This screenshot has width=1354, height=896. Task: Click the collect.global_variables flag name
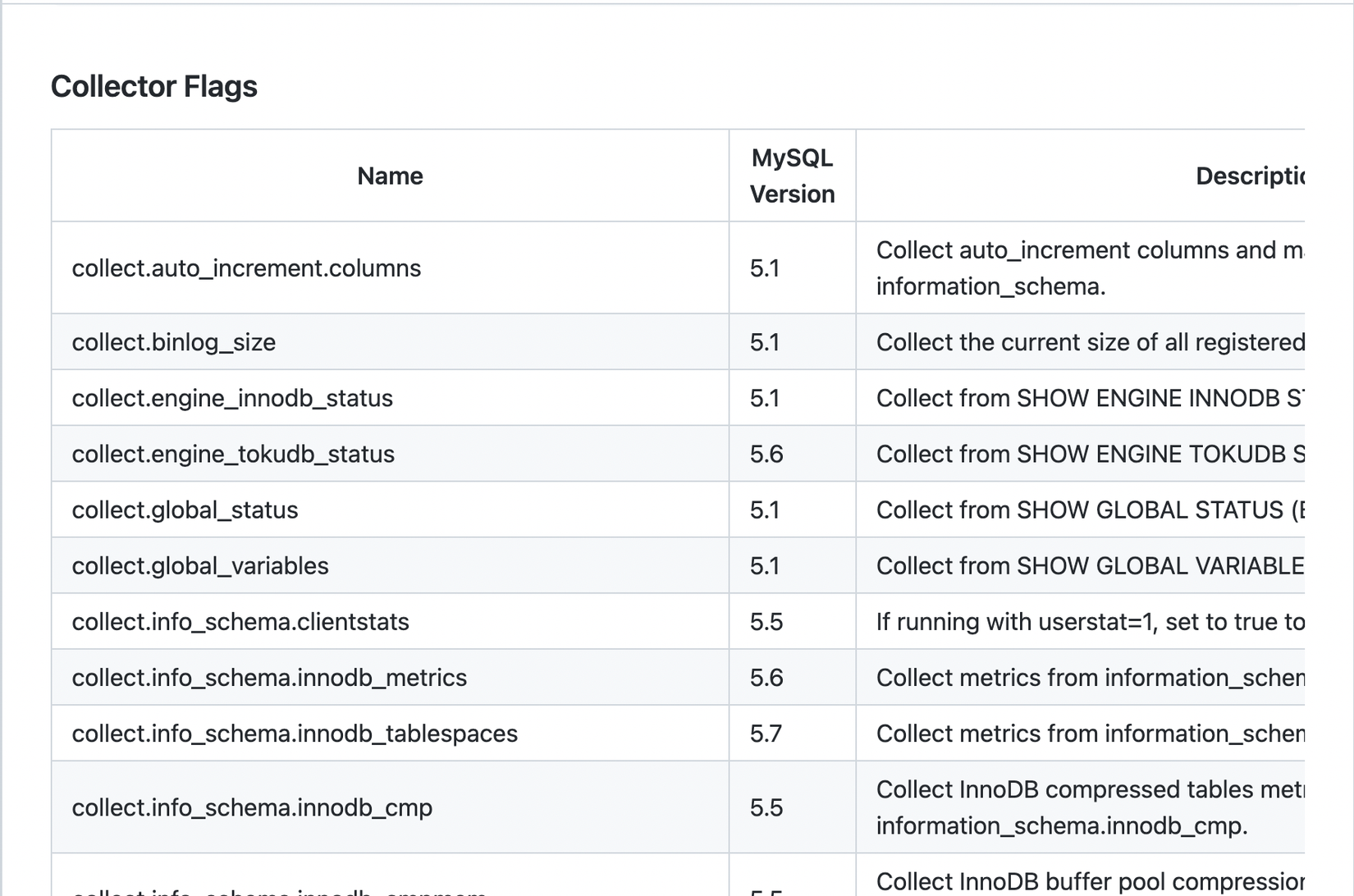point(200,565)
